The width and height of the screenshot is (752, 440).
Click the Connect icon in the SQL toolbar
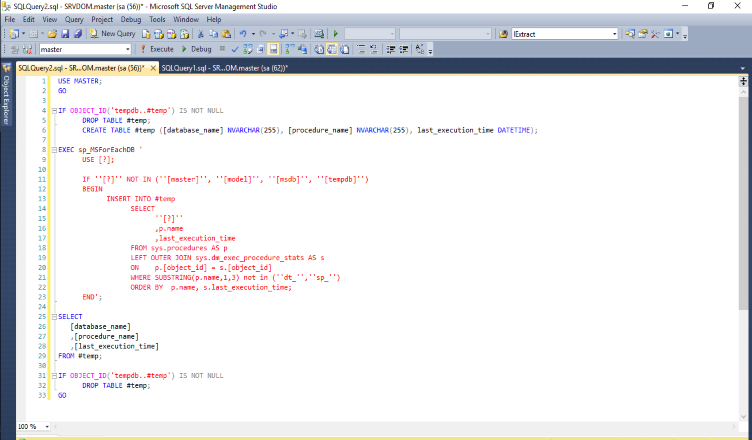coord(14,49)
